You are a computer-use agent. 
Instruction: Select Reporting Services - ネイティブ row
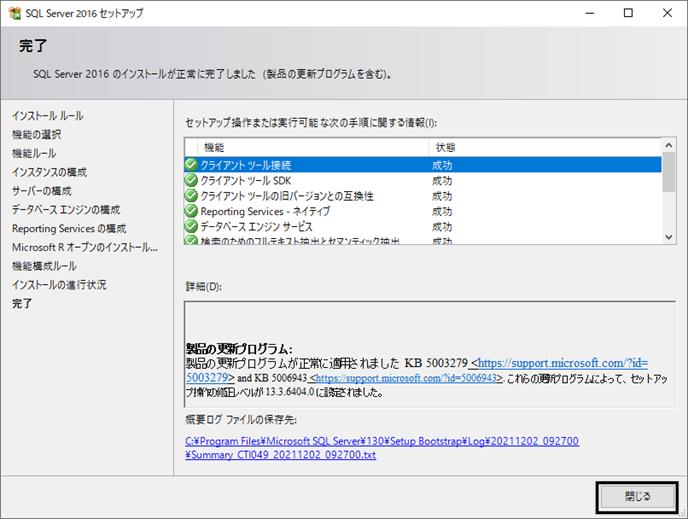423,211
